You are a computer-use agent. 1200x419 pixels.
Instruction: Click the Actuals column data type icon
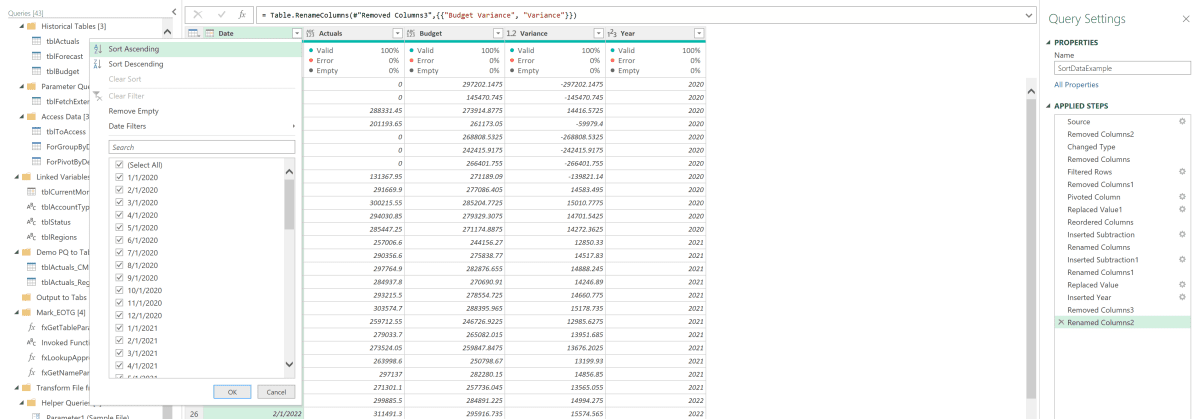point(310,34)
